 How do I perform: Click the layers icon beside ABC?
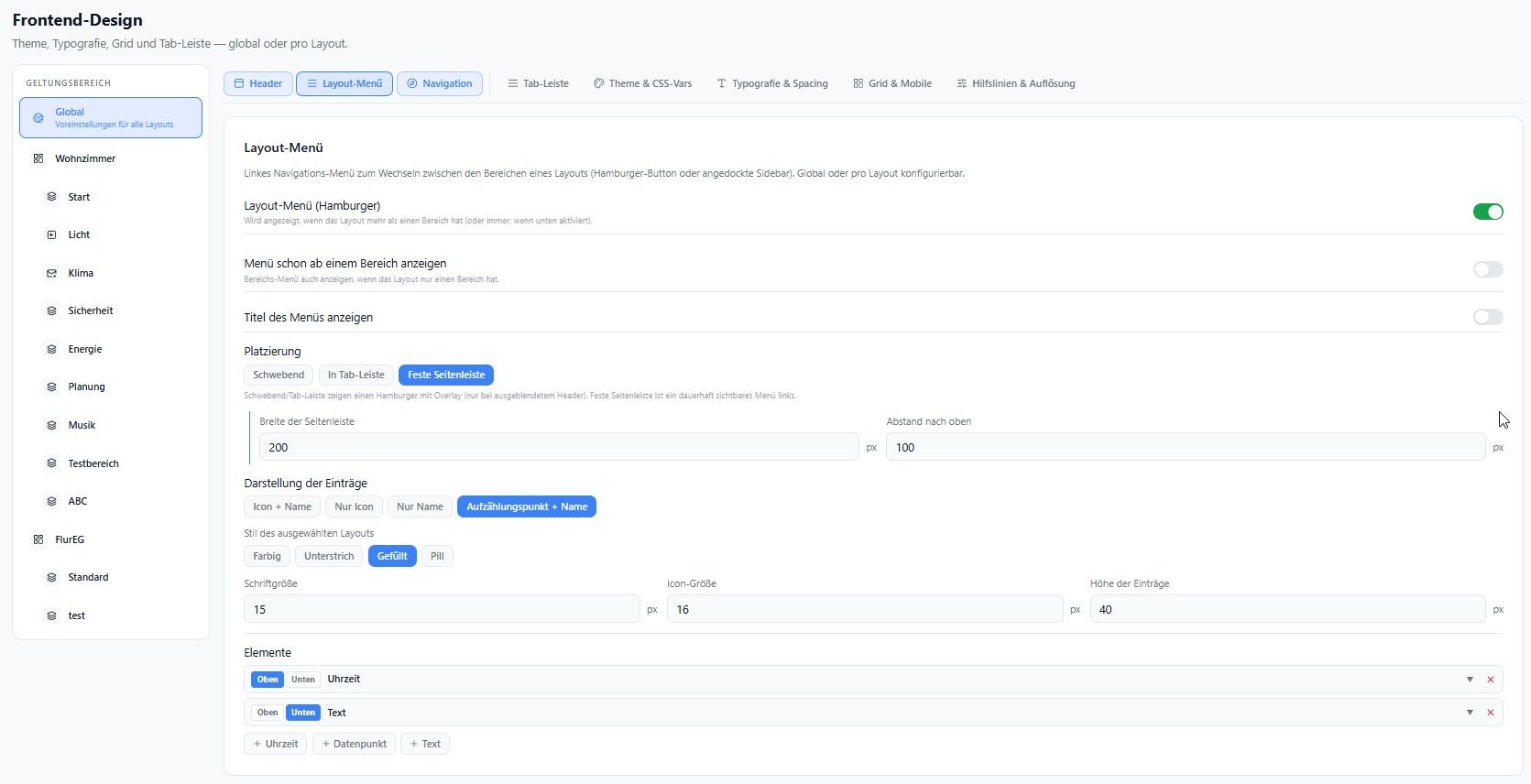51,501
